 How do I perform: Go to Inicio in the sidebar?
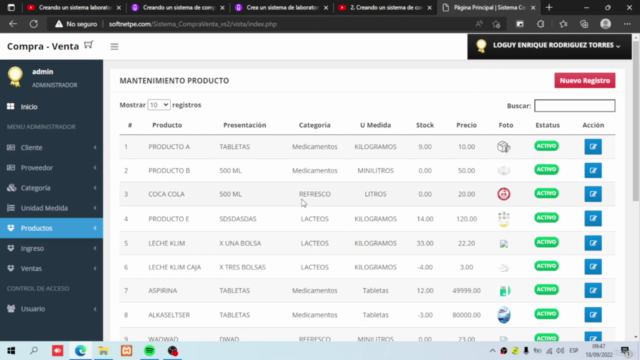29,107
